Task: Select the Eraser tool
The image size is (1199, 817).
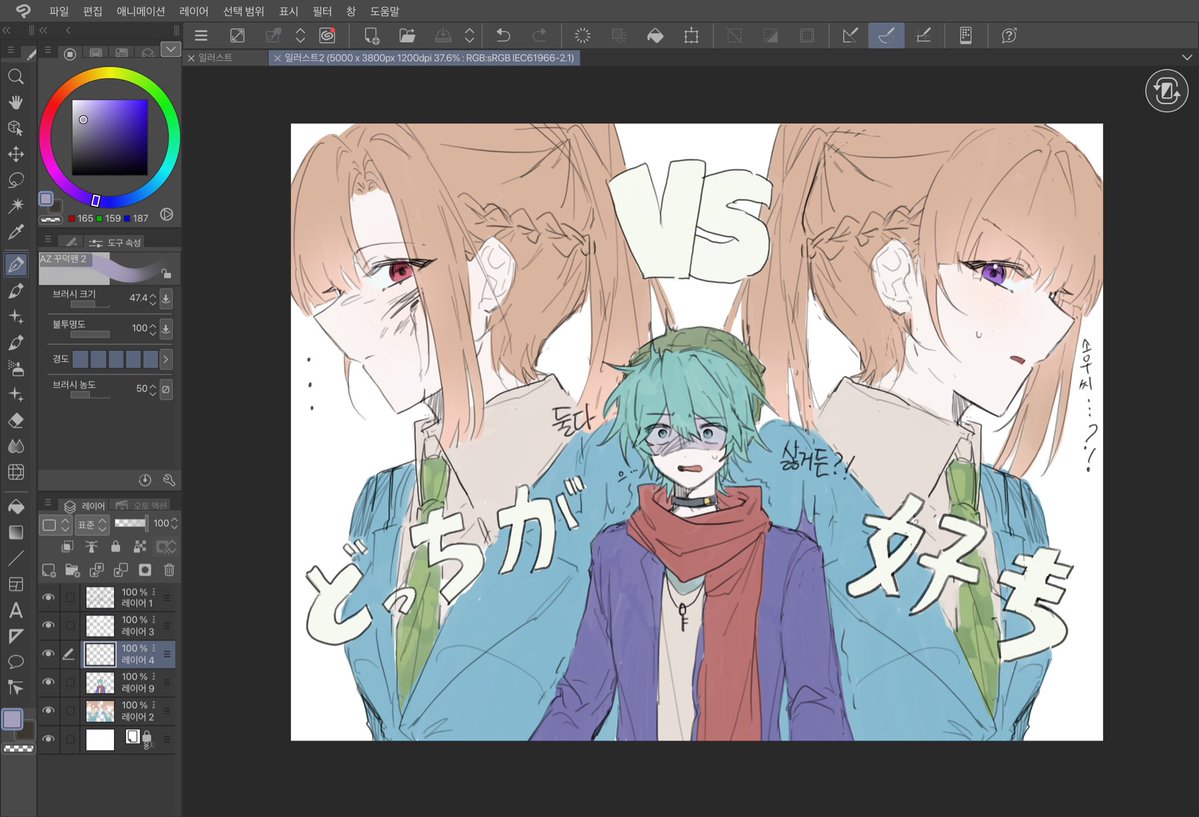Action: click(x=15, y=420)
